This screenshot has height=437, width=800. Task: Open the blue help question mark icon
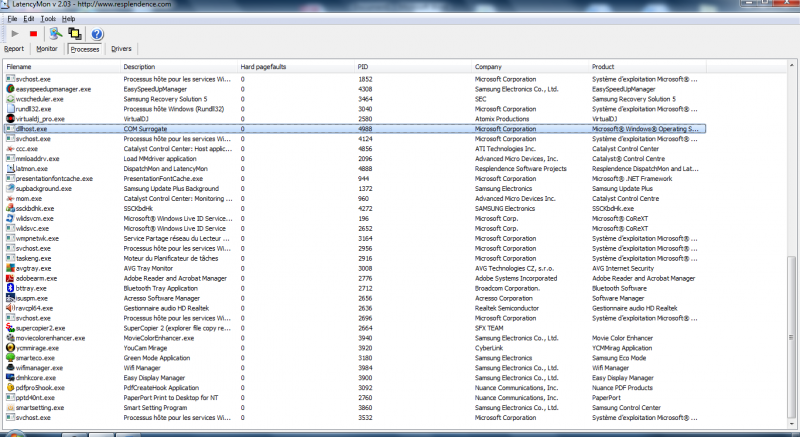click(x=97, y=34)
